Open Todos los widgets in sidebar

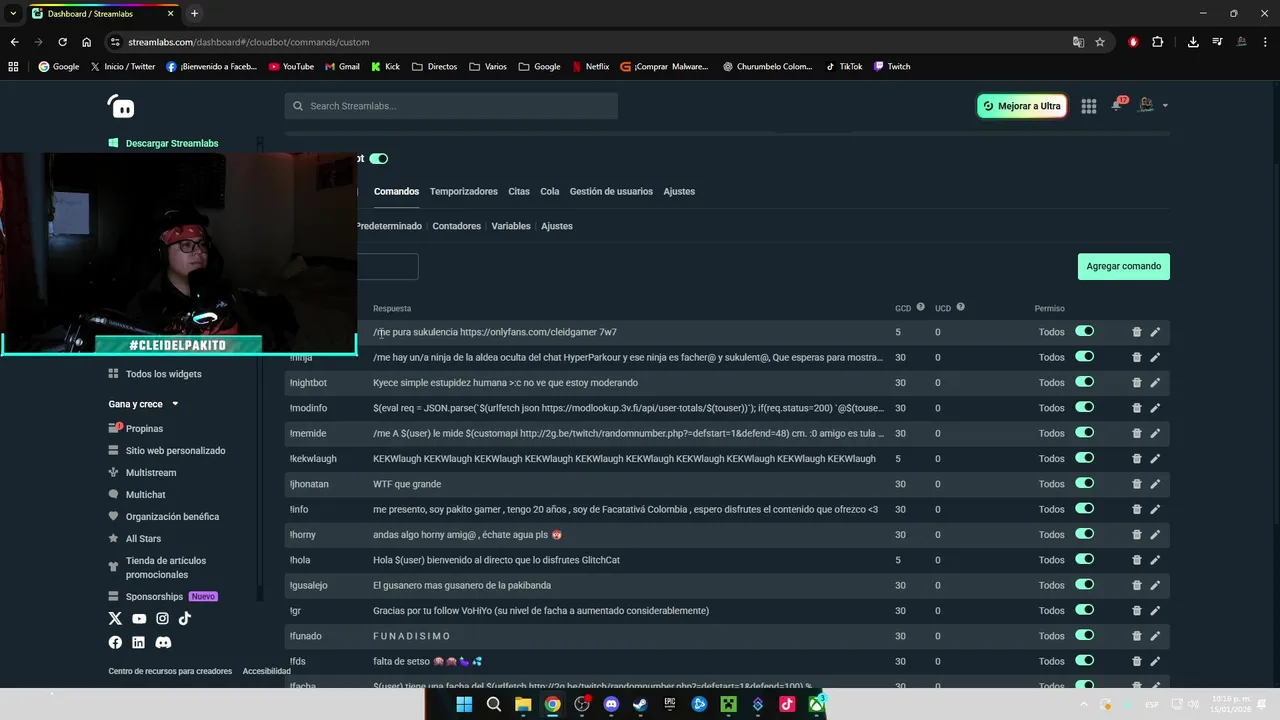[x=155, y=374]
